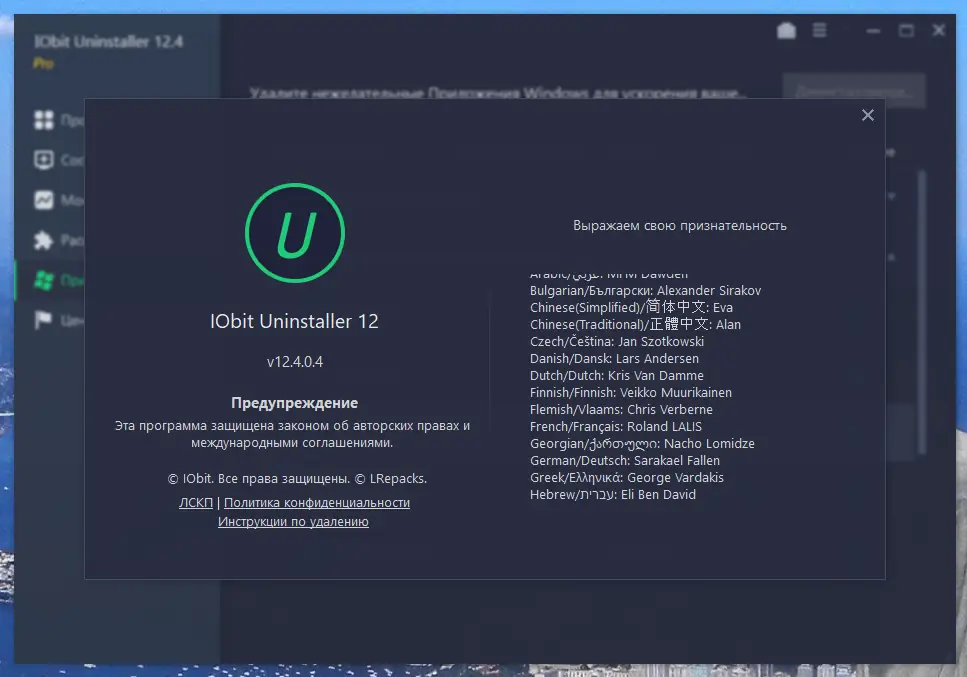This screenshot has height=677, width=967.
Task: Click the copyright line mentioning LRepacks
Action: coord(297,478)
